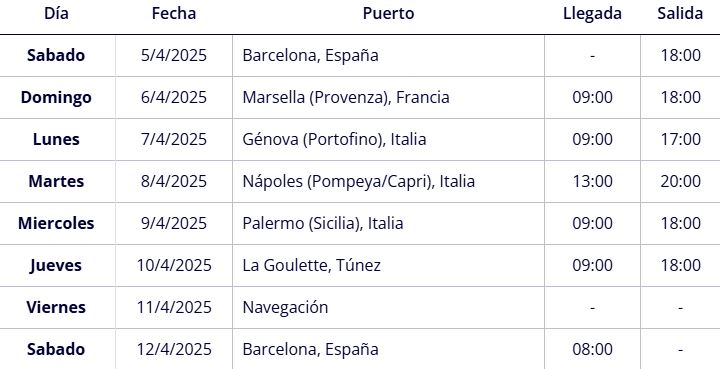Select La Goulette, Túnez port
The height and width of the screenshot is (369, 722).
click(312, 265)
